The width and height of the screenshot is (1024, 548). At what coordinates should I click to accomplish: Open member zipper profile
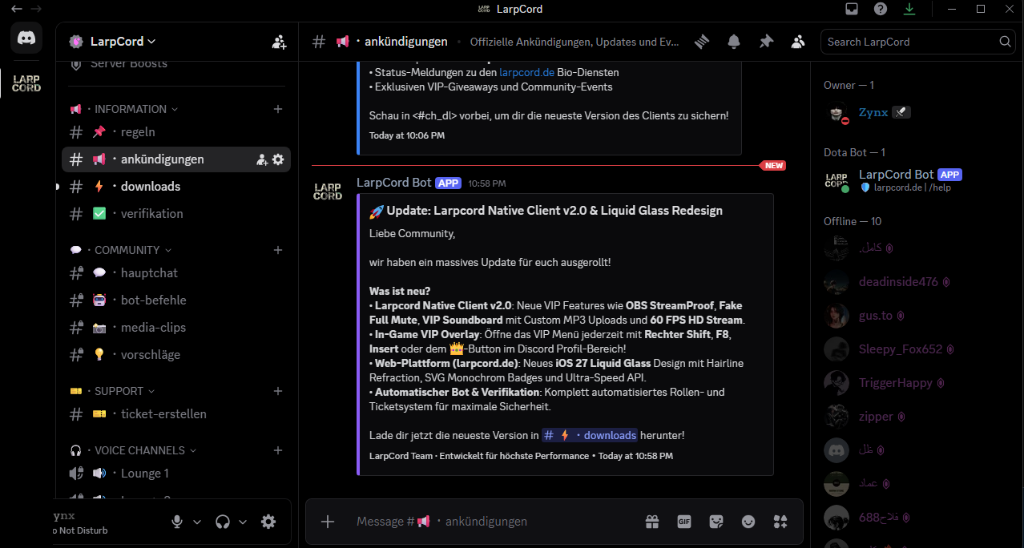click(917, 416)
